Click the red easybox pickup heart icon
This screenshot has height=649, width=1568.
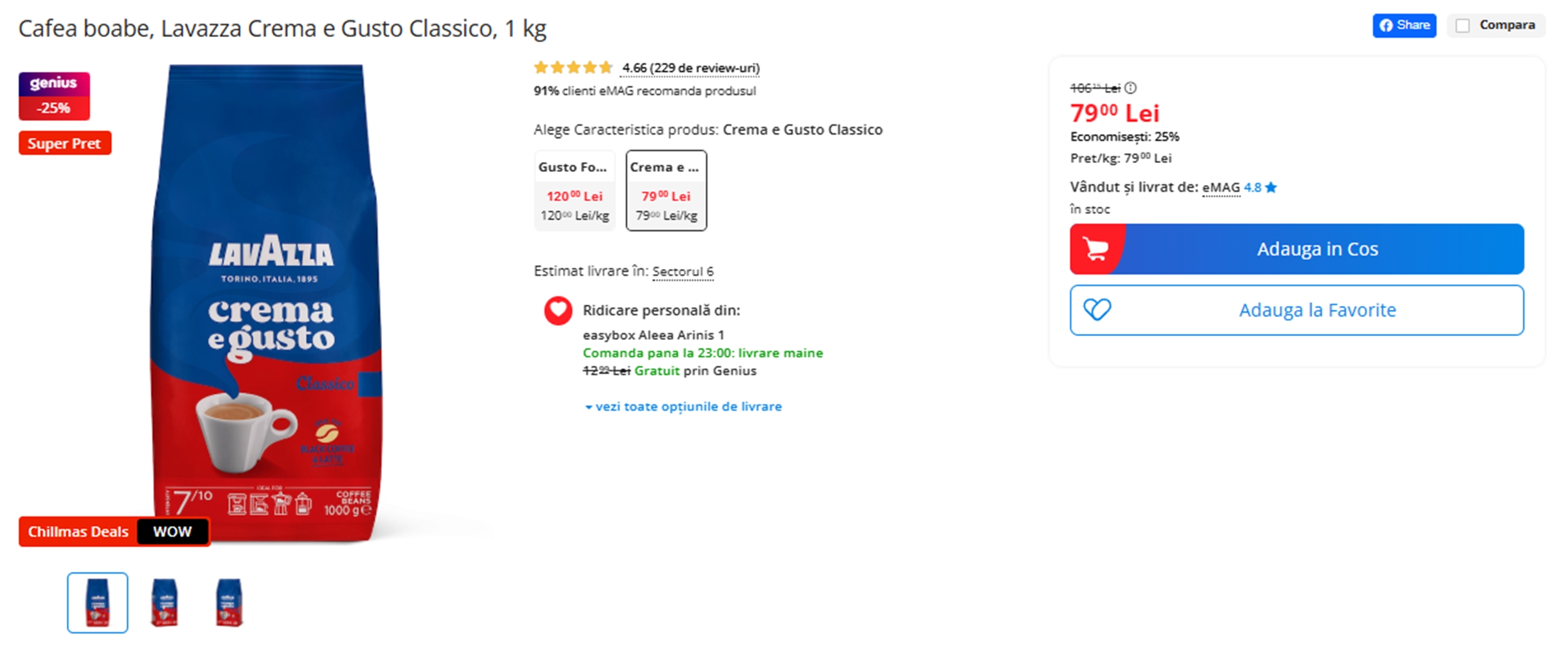558,310
